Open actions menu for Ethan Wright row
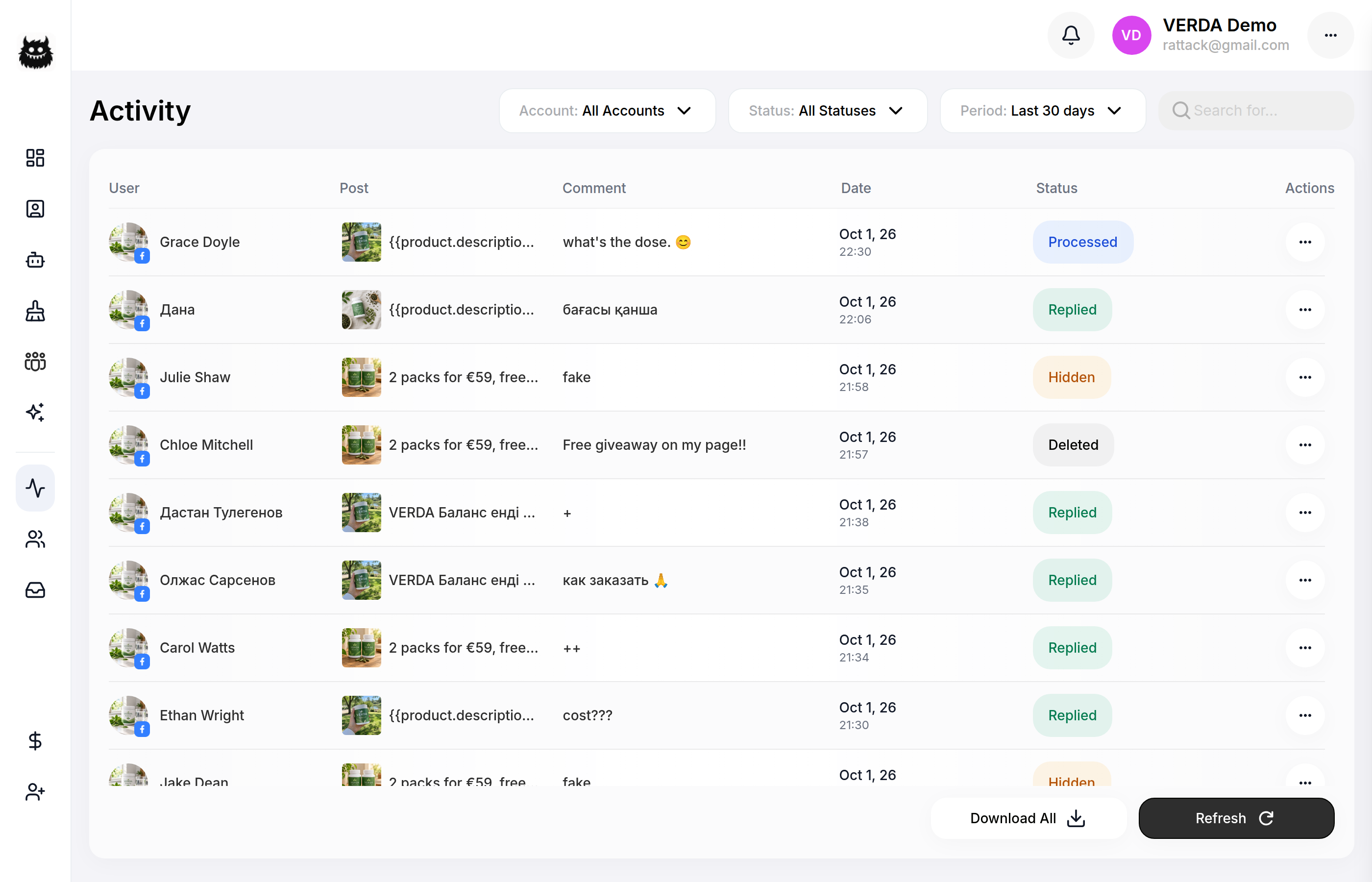 coord(1305,715)
